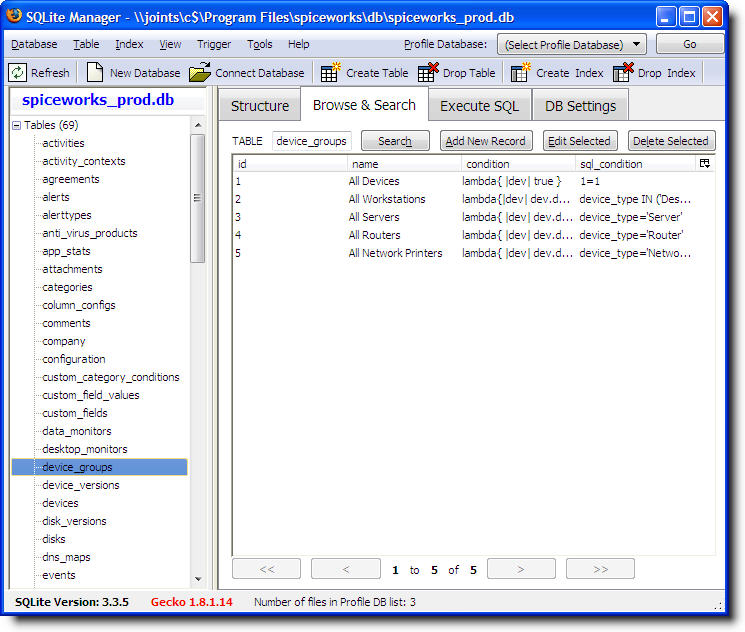The width and height of the screenshot is (745, 632).
Task: Select the All Routers row
Action: (474, 235)
